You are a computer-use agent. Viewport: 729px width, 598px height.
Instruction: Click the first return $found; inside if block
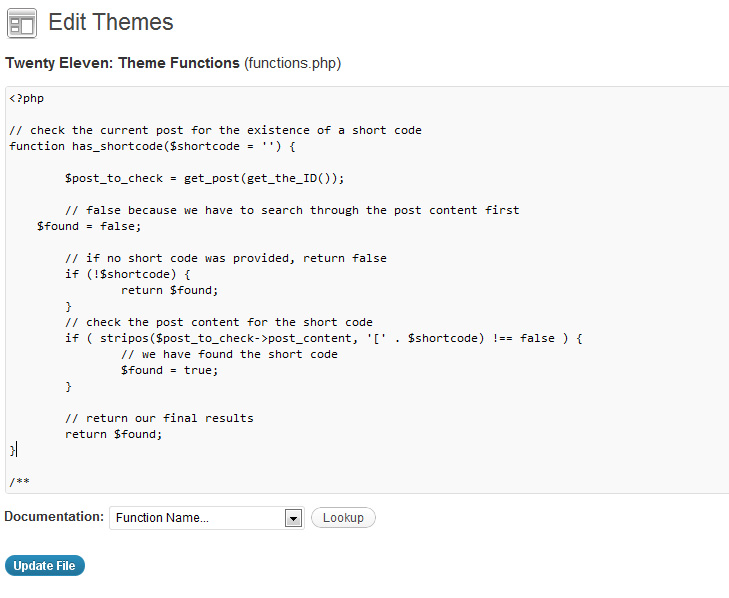pyautogui.click(x=169, y=291)
